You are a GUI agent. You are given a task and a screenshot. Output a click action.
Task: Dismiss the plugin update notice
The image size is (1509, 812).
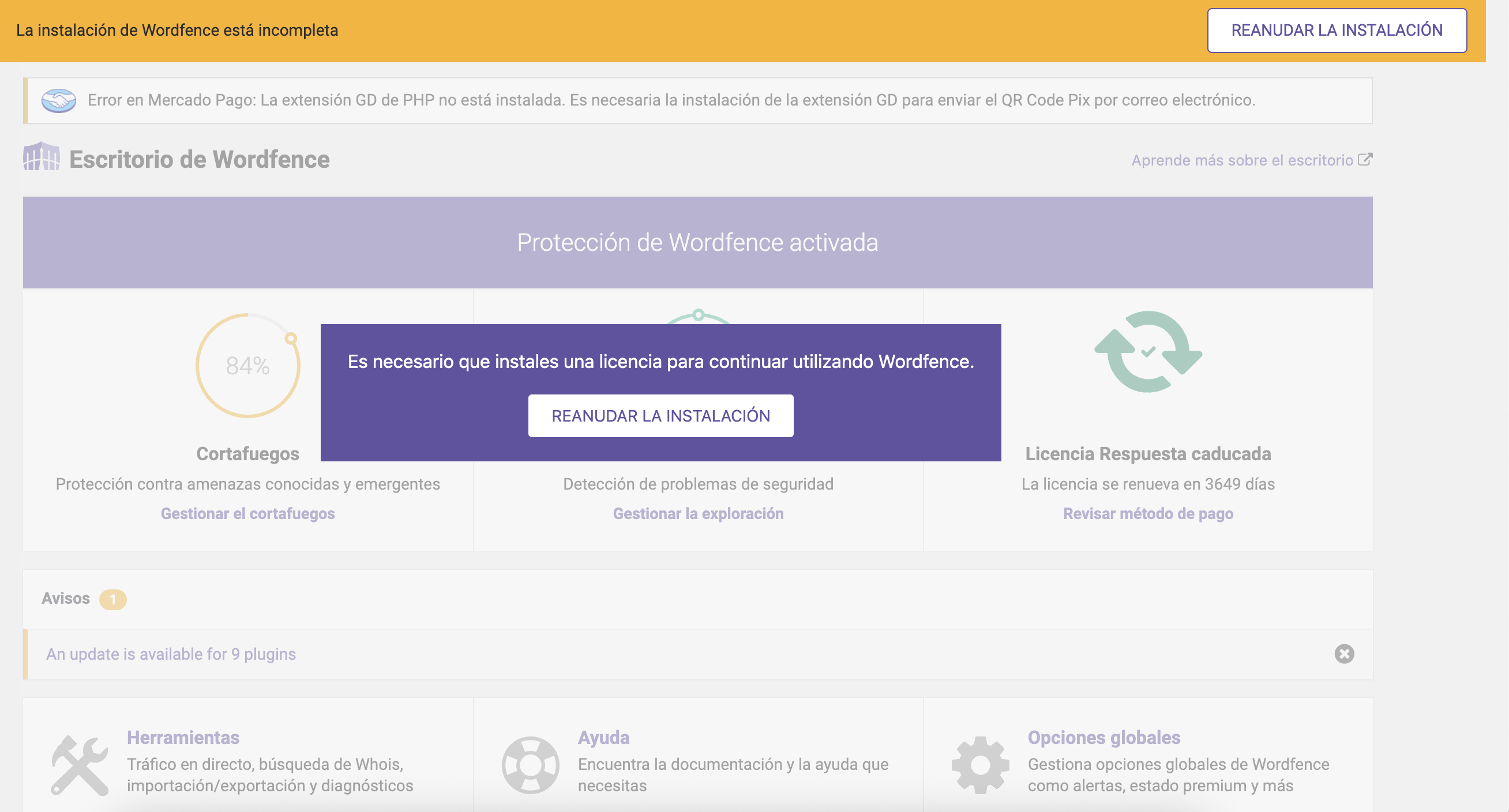[1344, 654]
